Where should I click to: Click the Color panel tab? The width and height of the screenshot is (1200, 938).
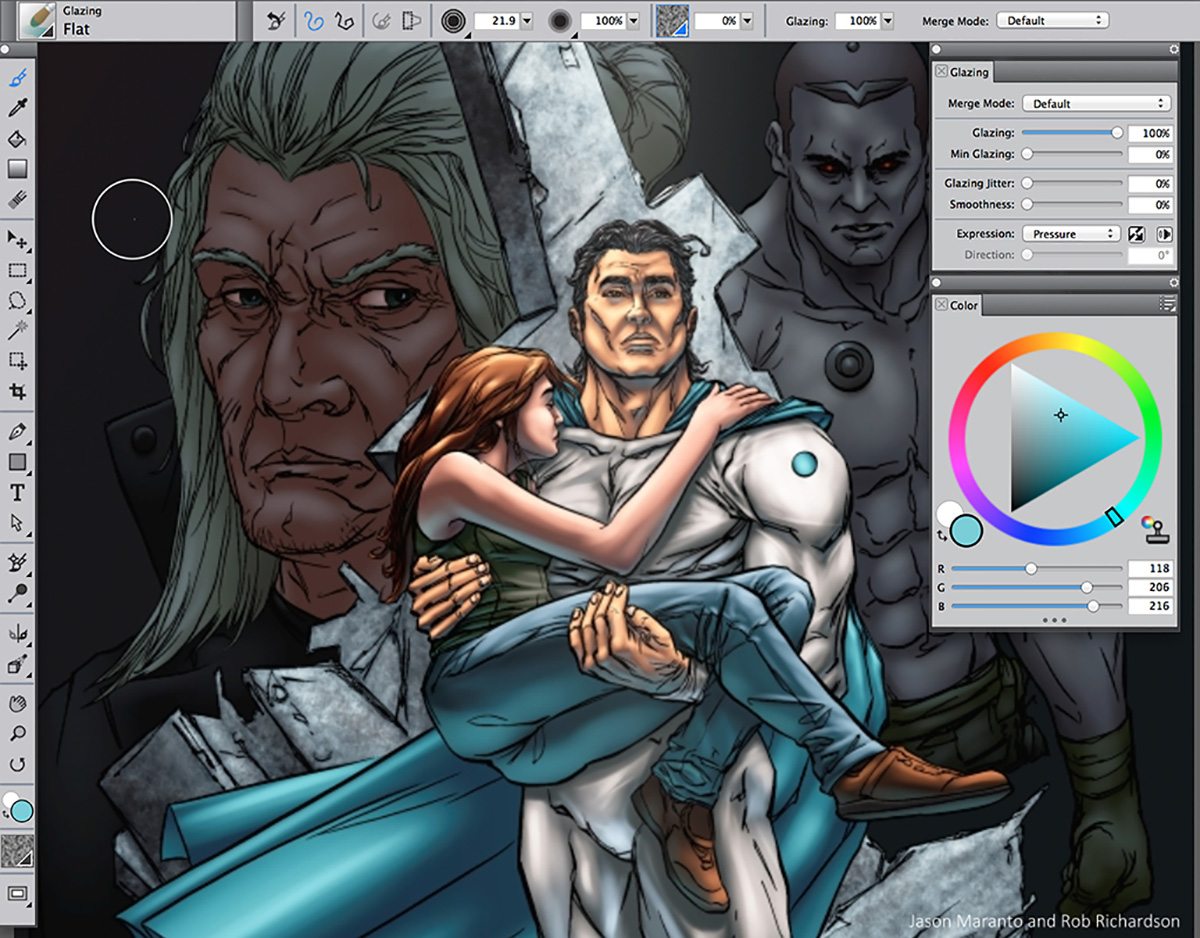(964, 305)
